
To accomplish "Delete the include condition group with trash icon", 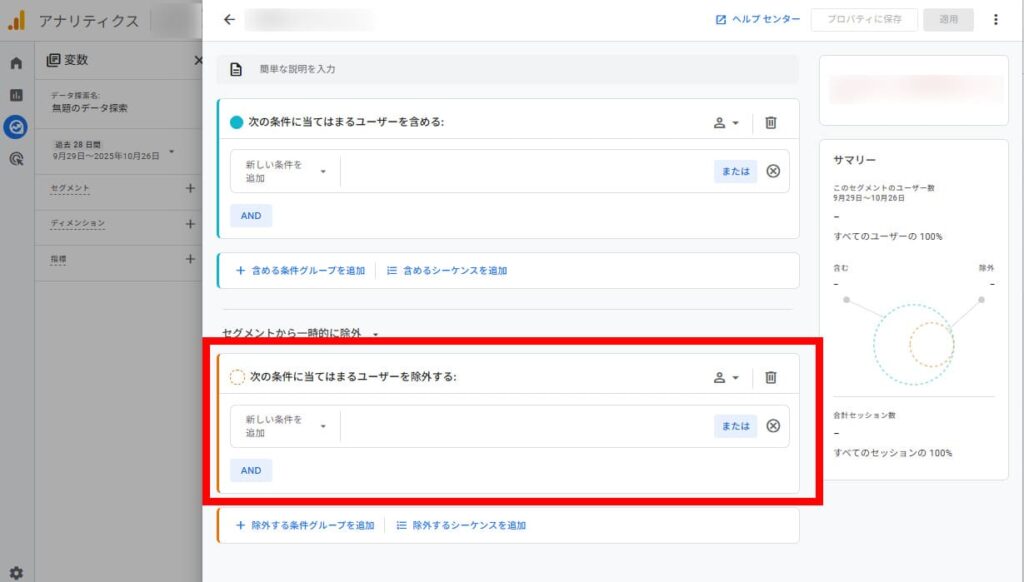I will [770, 122].
